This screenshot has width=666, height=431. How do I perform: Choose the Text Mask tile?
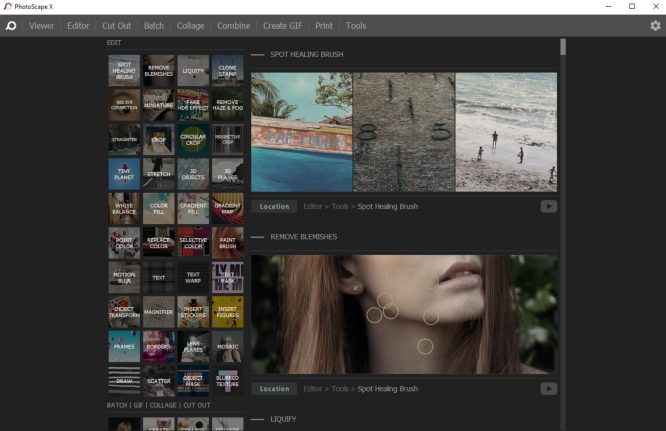pos(228,278)
